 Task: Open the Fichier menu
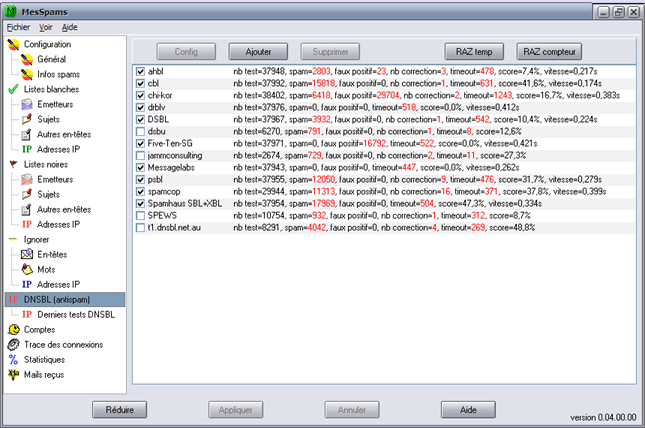18,27
